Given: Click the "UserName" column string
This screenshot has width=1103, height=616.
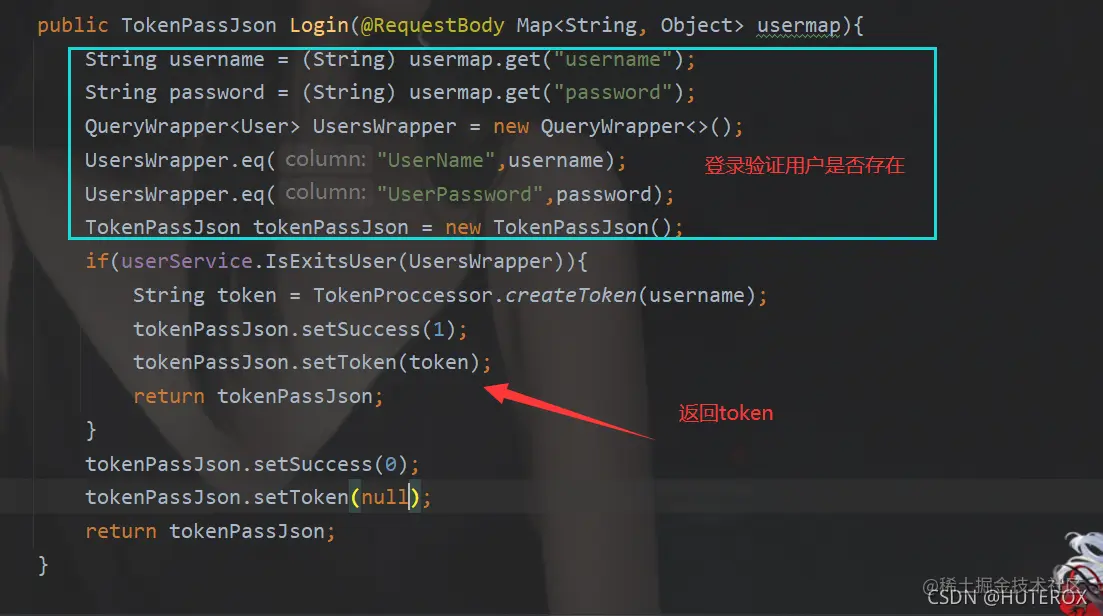Looking at the screenshot, I should pos(436,160).
